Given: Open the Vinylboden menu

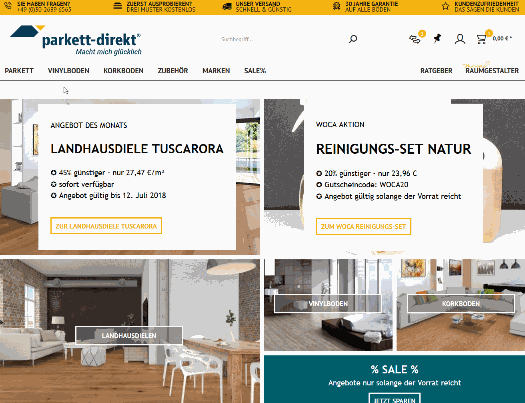Looking at the screenshot, I should tap(69, 71).
